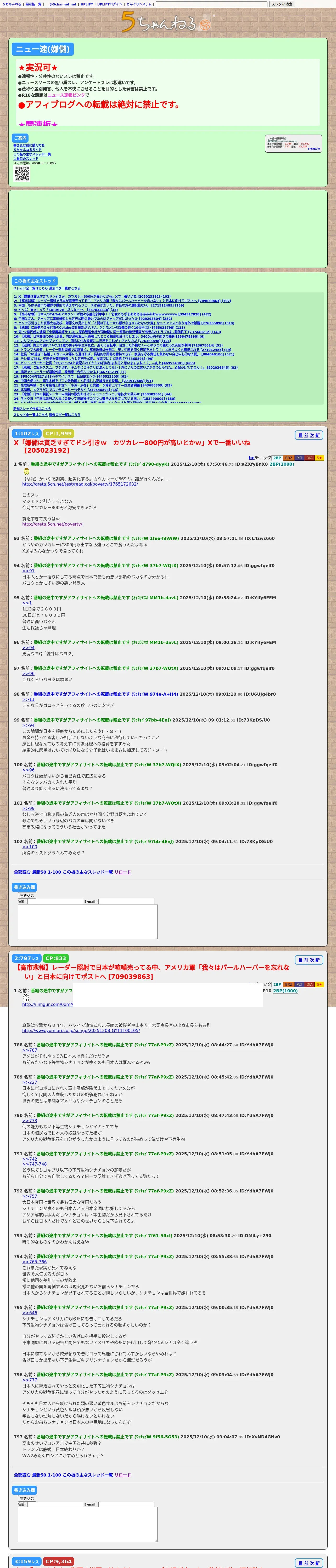This screenshot has height=1568, width=336.
Task: Click 書き込む button in パールハーバー thread form
Action: point(27,1498)
